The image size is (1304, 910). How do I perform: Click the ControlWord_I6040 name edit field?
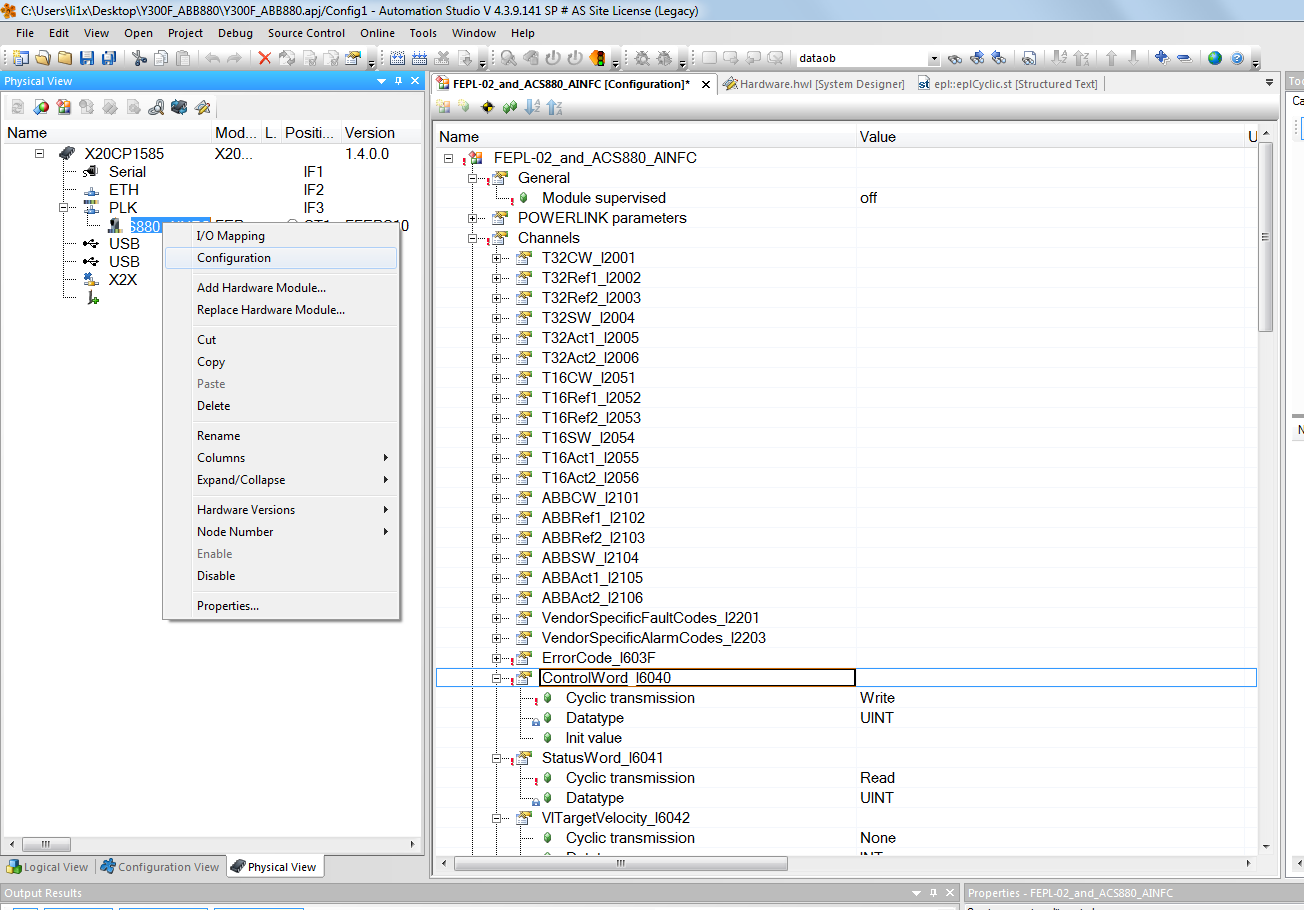point(697,678)
